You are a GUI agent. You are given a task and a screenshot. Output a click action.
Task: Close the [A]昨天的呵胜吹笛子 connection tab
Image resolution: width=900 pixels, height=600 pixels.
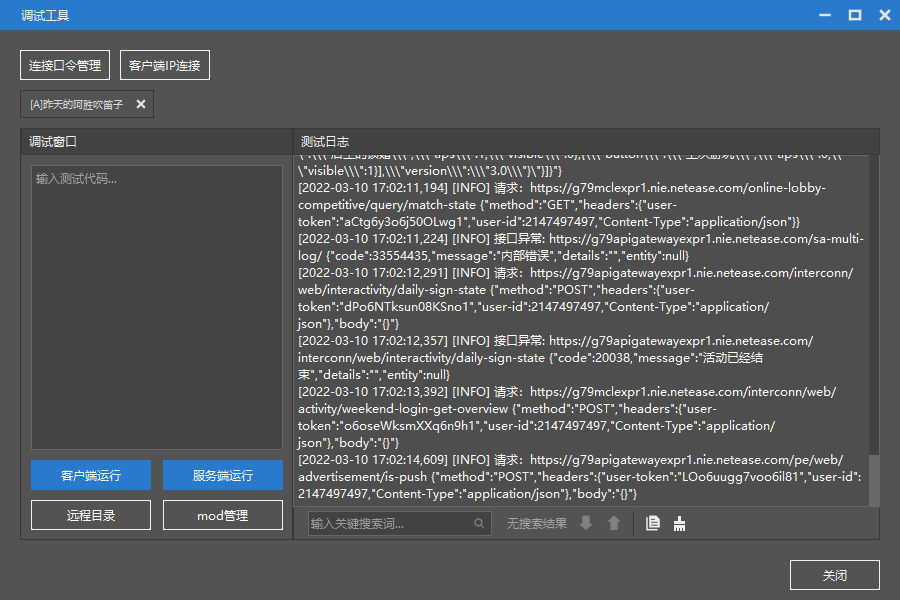141,104
